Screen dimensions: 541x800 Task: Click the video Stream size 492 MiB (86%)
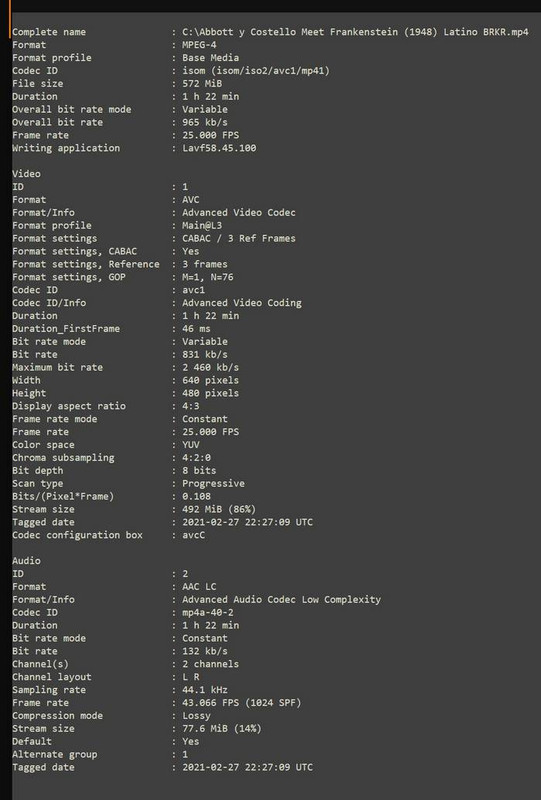[219, 509]
